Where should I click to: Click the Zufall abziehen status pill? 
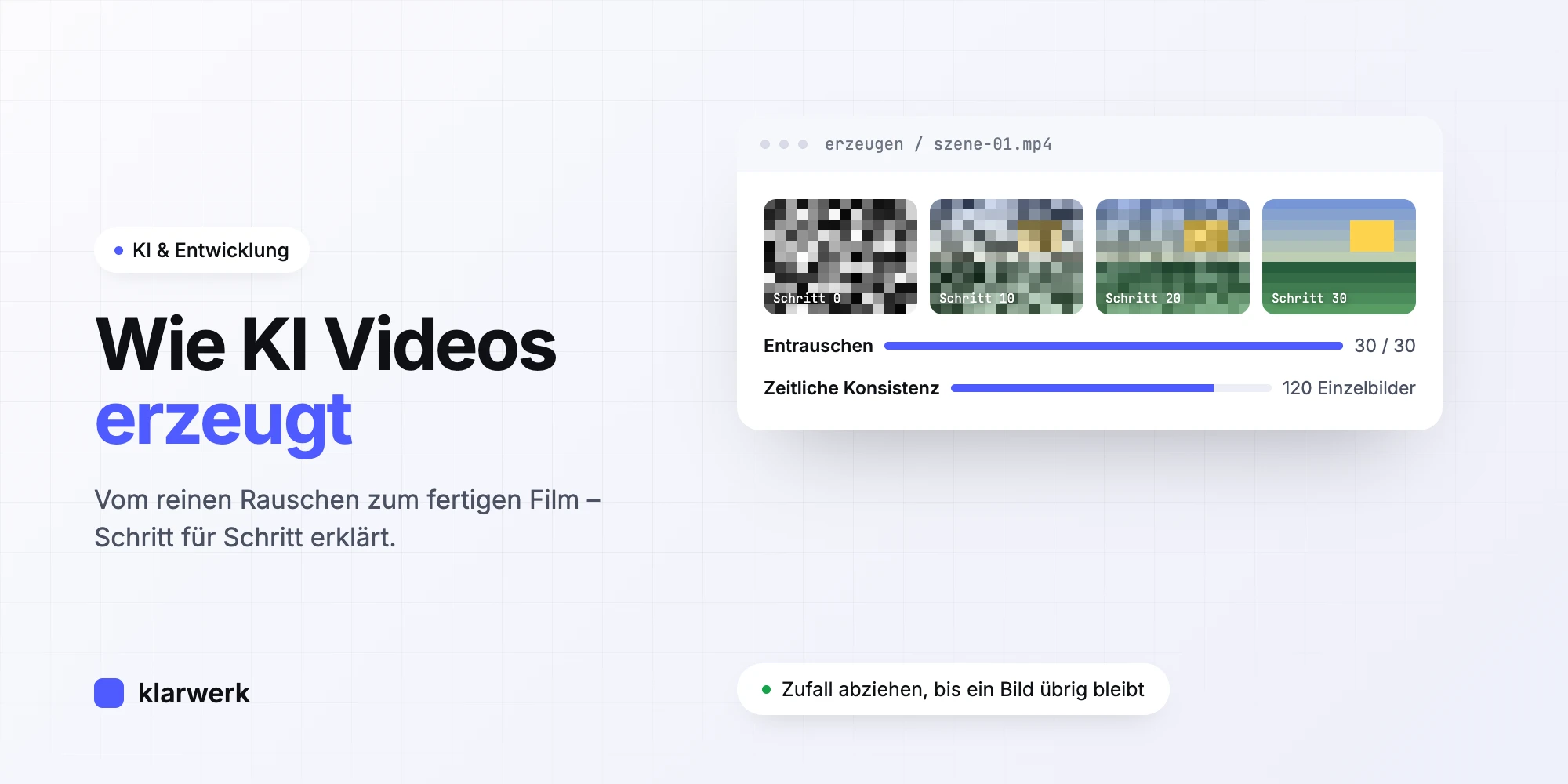point(953,689)
